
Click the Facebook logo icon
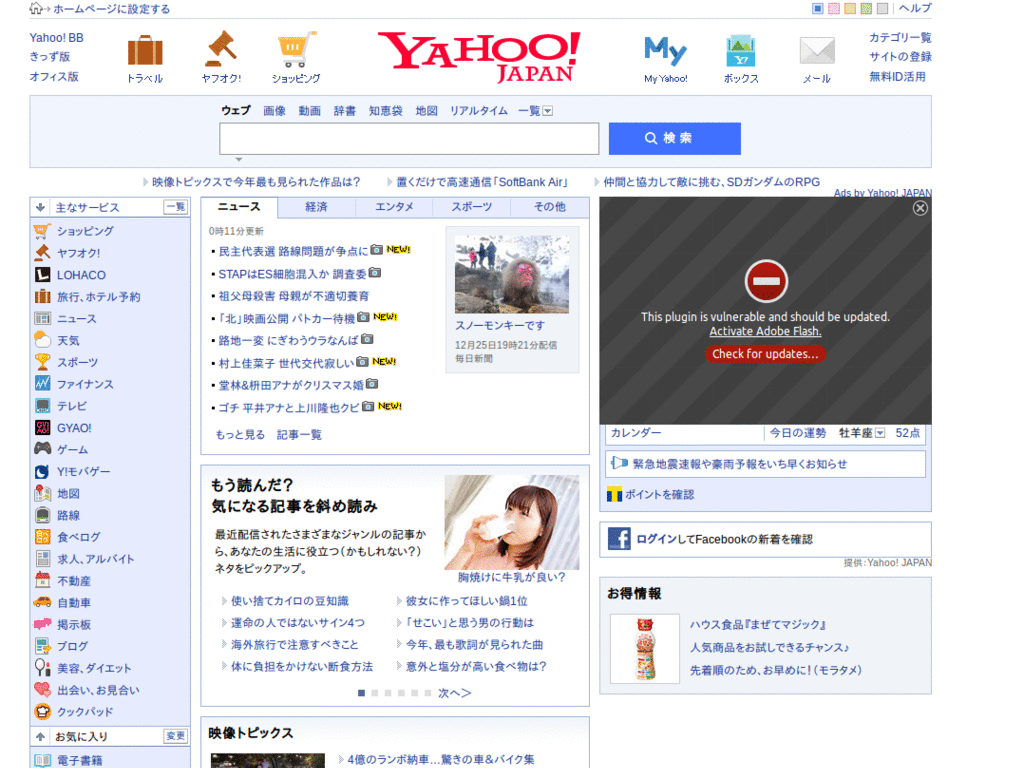pyautogui.click(x=619, y=539)
